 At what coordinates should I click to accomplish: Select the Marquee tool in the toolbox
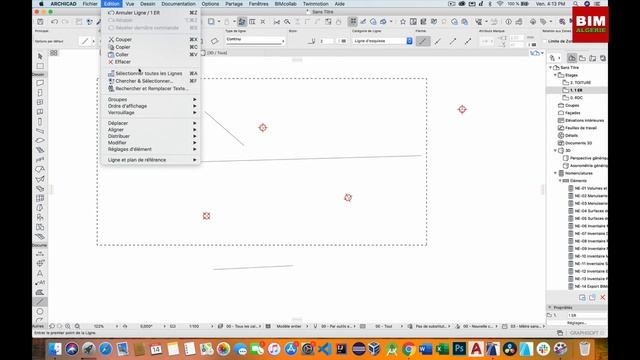click(40, 66)
